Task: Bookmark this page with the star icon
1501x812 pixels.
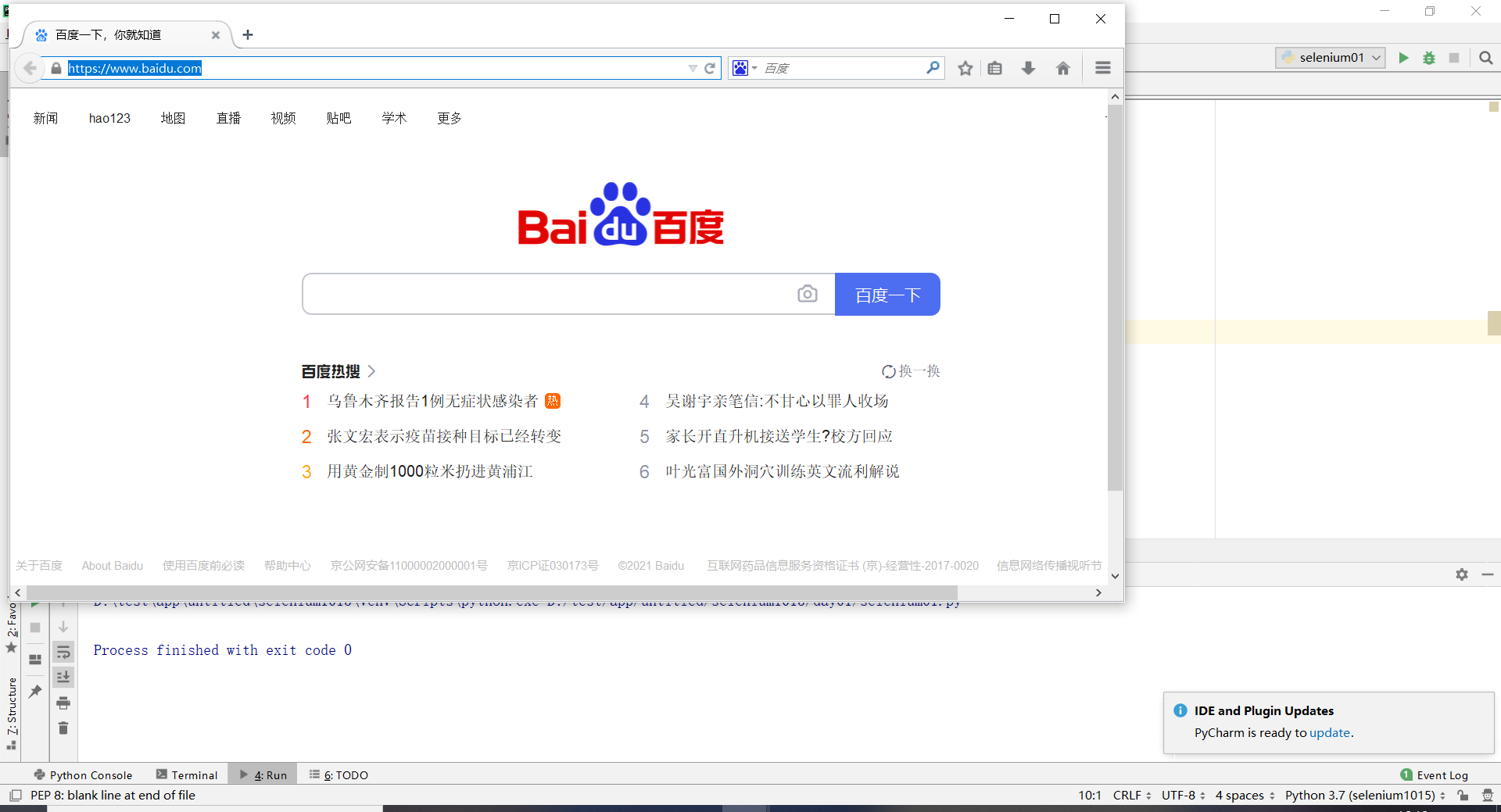Action: tap(965, 68)
